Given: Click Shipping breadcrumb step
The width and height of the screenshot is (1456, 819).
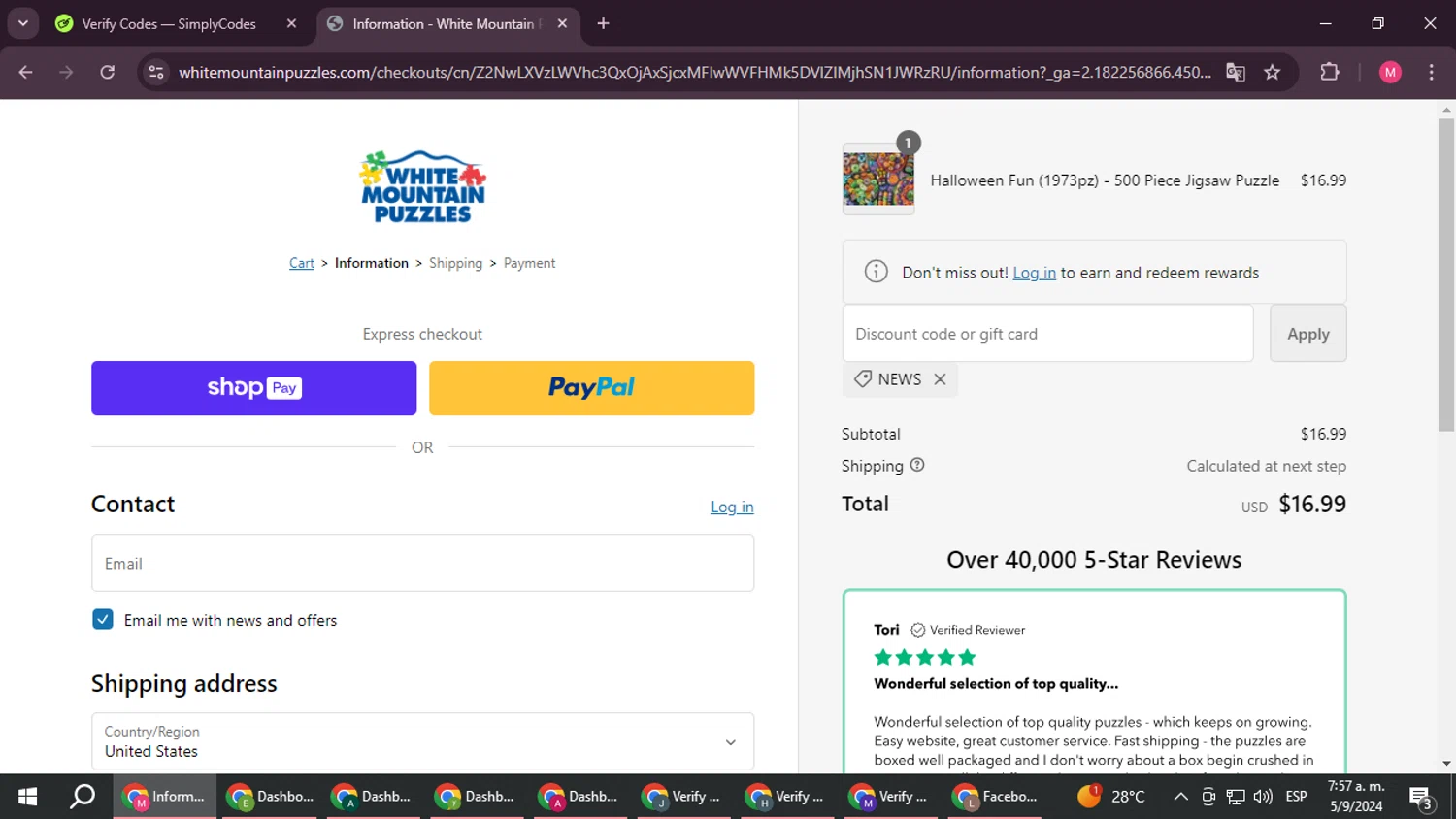Looking at the screenshot, I should [455, 263].
